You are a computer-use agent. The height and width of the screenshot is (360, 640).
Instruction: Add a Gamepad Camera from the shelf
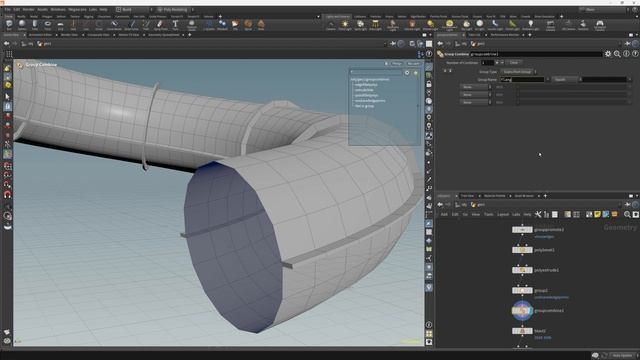600,25
